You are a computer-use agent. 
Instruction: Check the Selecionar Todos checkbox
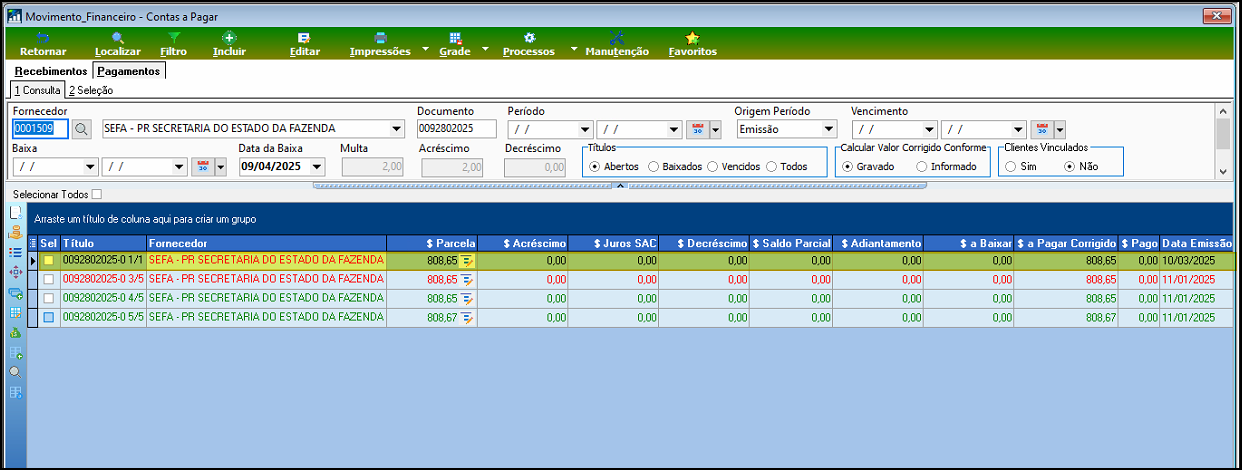tap(96, 194)
